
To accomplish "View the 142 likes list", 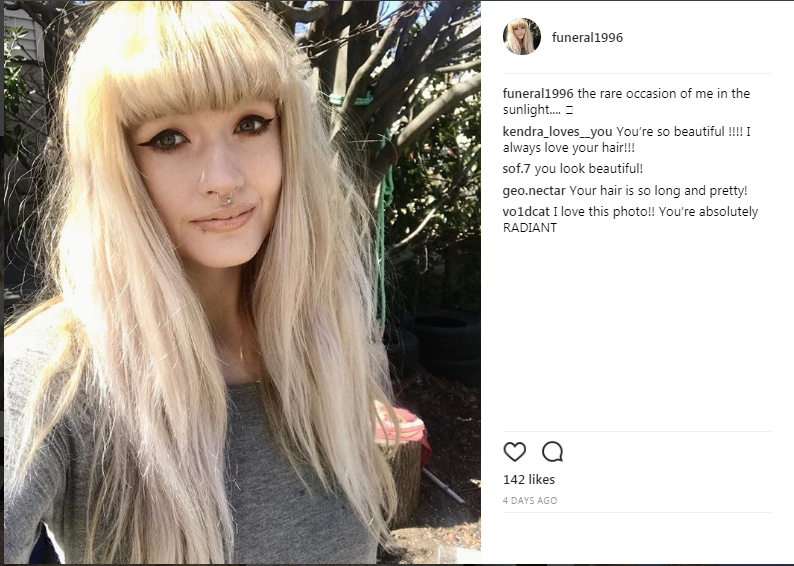I will pyautogui.click(x=529, y=479).
